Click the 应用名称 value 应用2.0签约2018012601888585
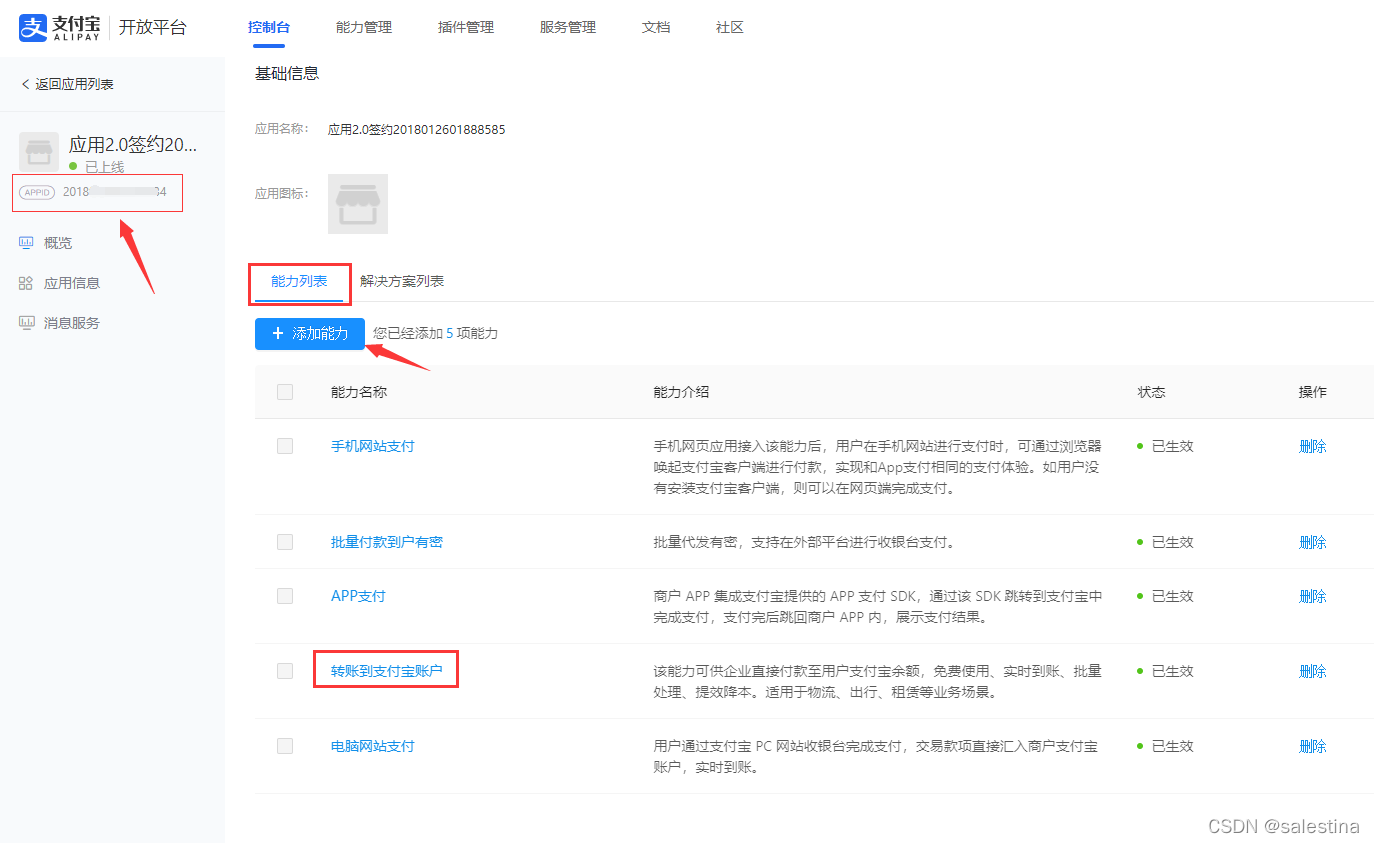The width and height of the screenshot is (1374, 843). tap(416, 129)
